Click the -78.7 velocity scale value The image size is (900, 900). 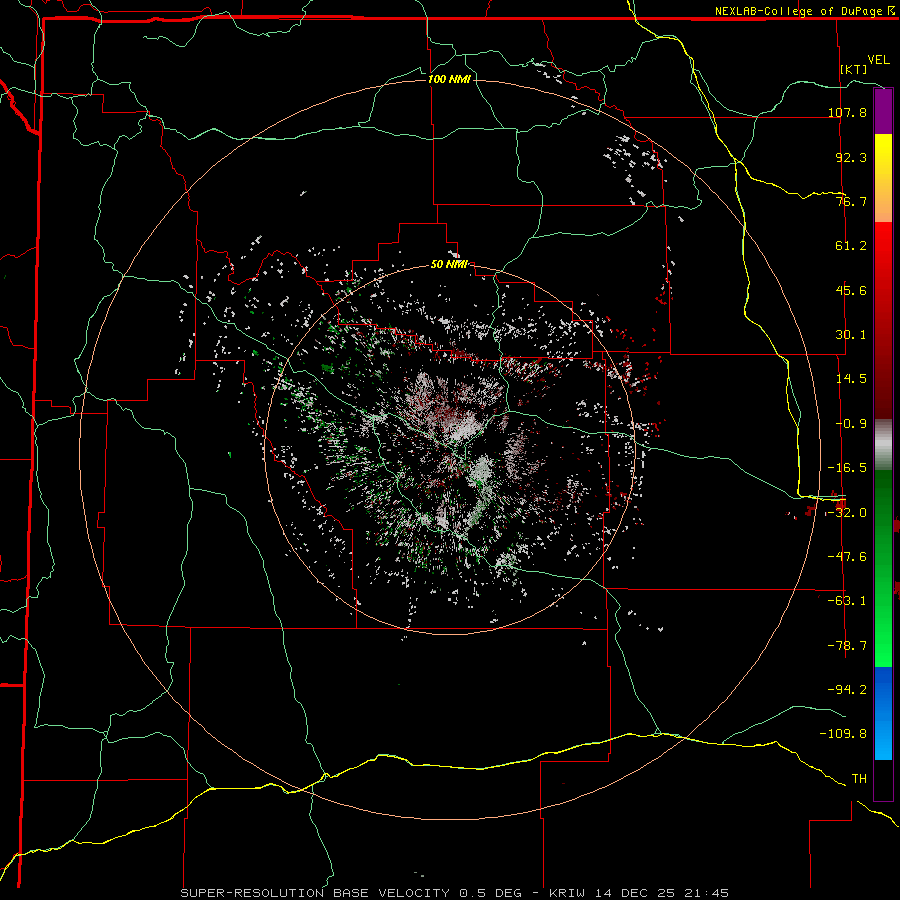pyautogui.click(x=847, y=646)
